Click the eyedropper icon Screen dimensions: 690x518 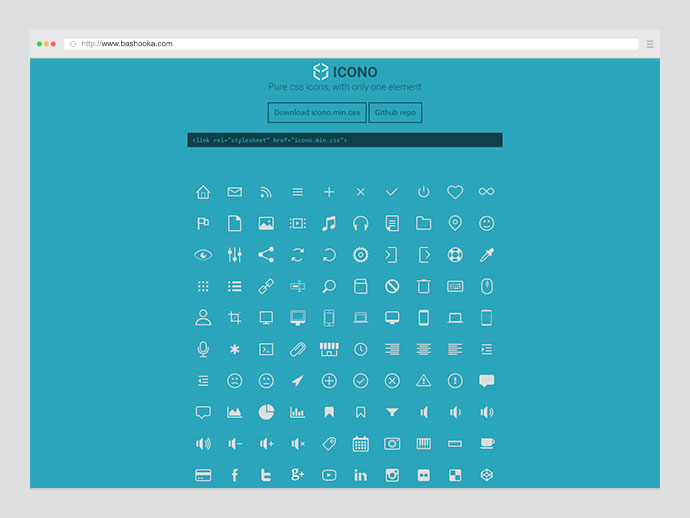[x=486, y=255]
